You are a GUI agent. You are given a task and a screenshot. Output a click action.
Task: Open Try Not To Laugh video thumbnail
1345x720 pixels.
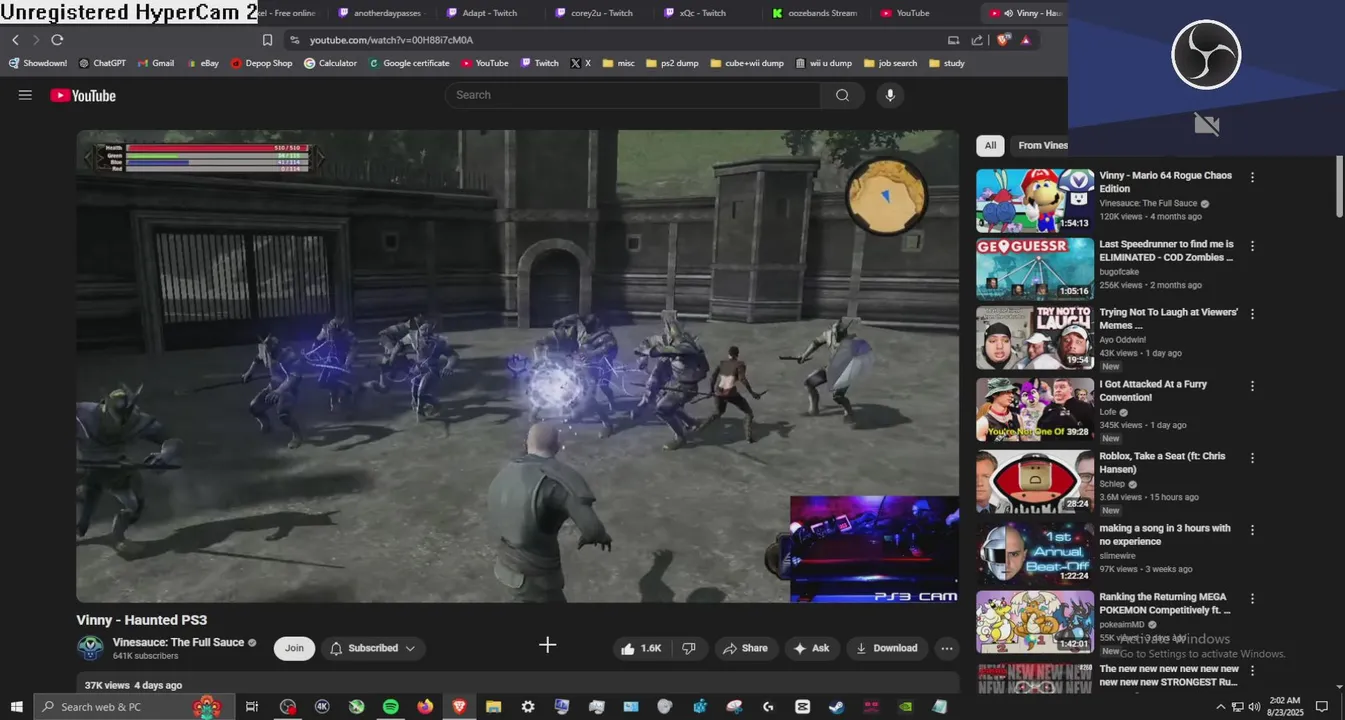pyautogui.click(x=1034, y=338)
